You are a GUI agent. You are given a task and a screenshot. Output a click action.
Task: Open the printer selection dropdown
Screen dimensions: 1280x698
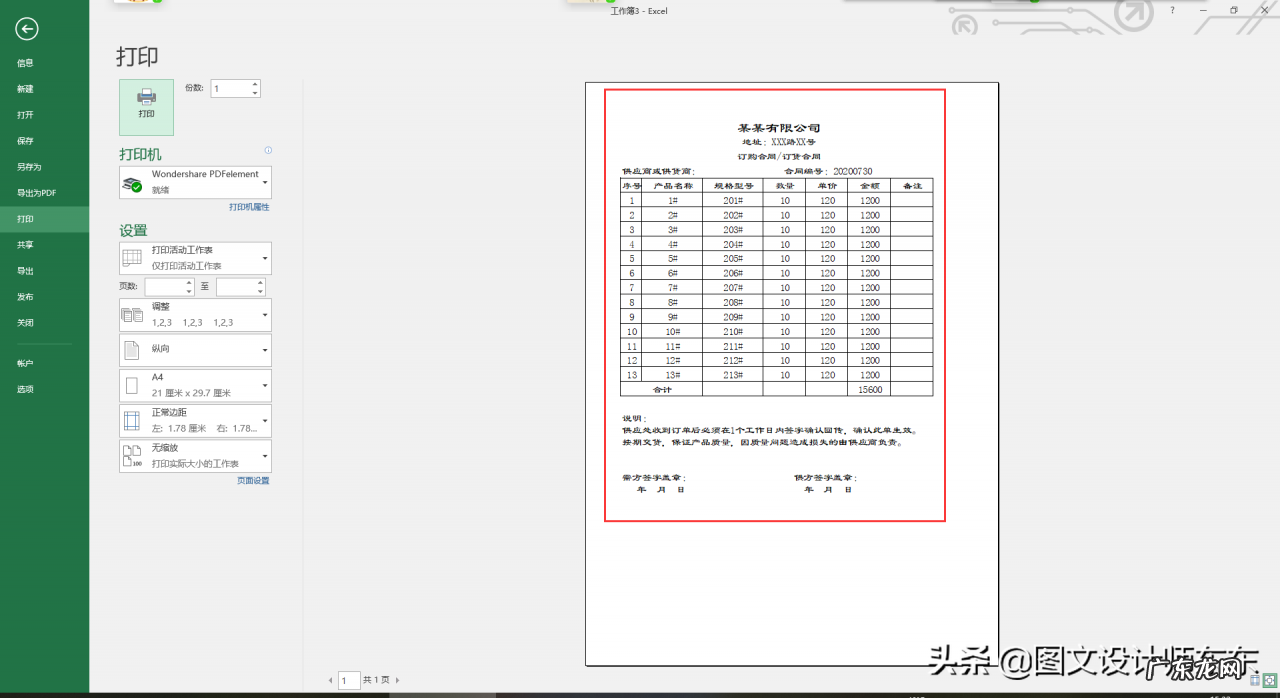click(264, 181)
